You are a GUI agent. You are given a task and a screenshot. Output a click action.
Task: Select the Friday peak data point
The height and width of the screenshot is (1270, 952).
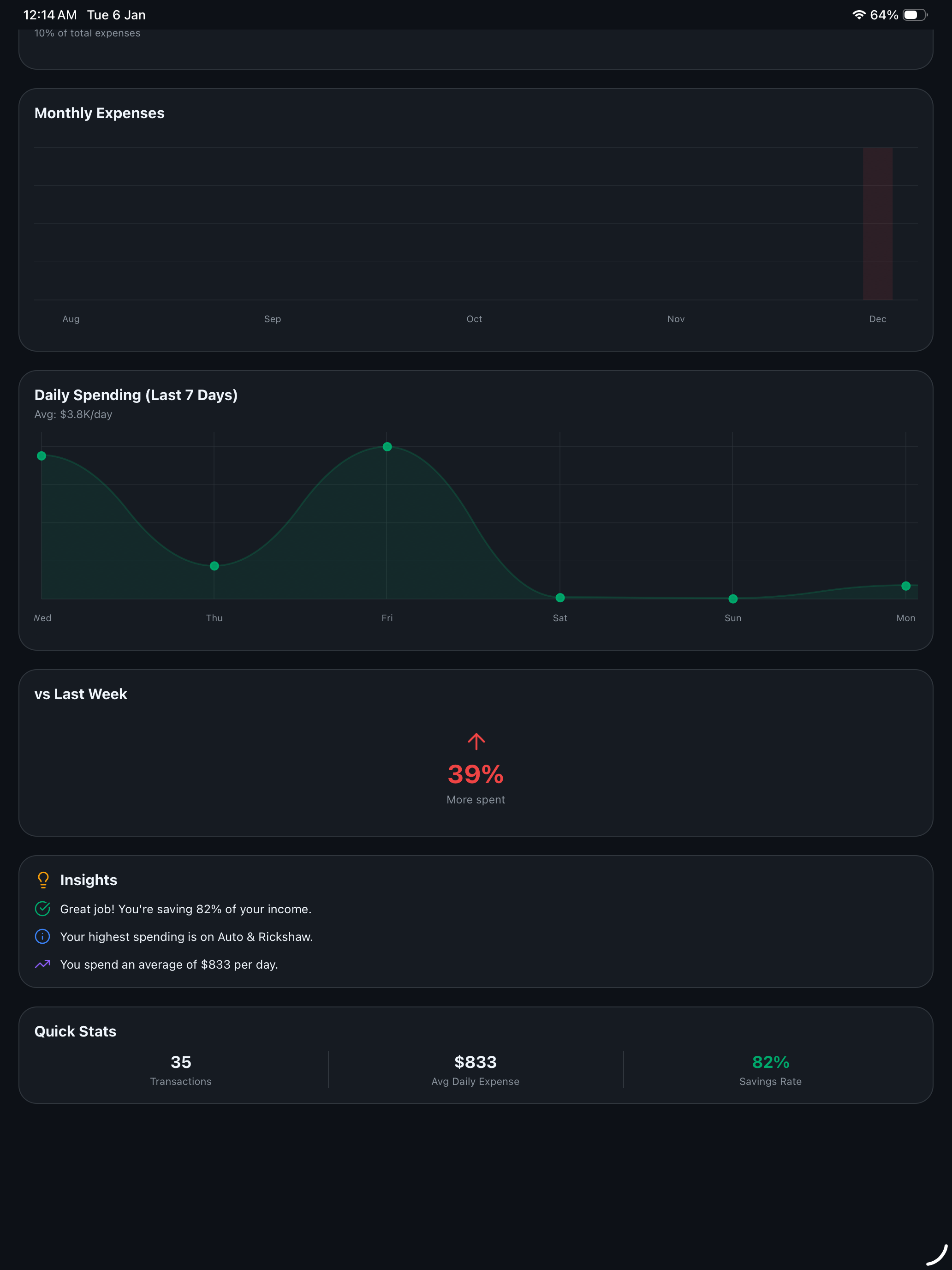(x=387, y=447)
